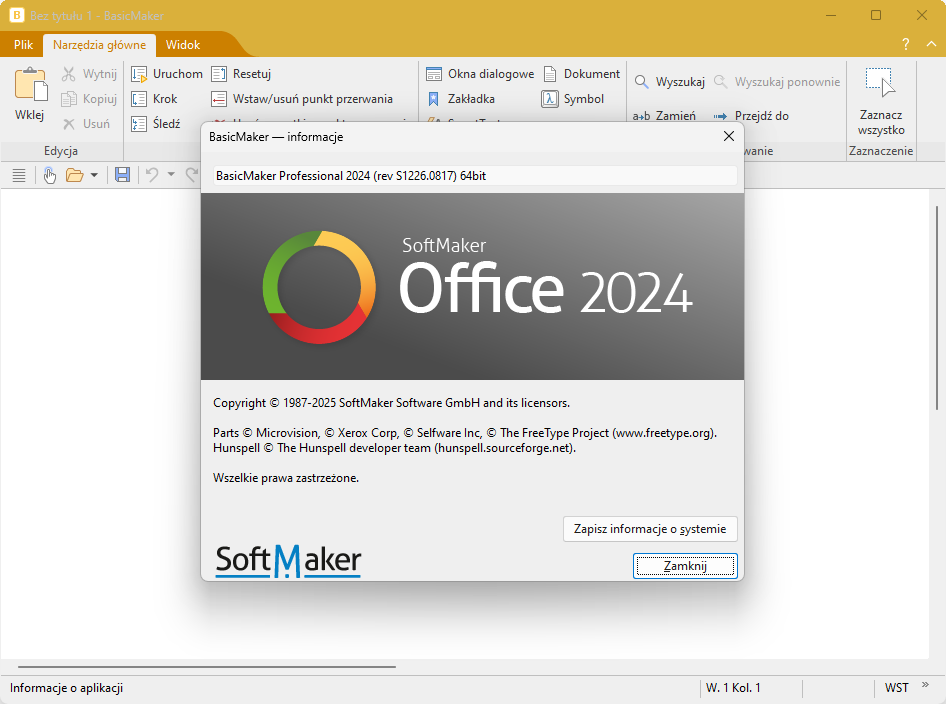The width and height of the screenshot is (946, 704).
Task: Click the open folder icon
Action: (74, 176)
